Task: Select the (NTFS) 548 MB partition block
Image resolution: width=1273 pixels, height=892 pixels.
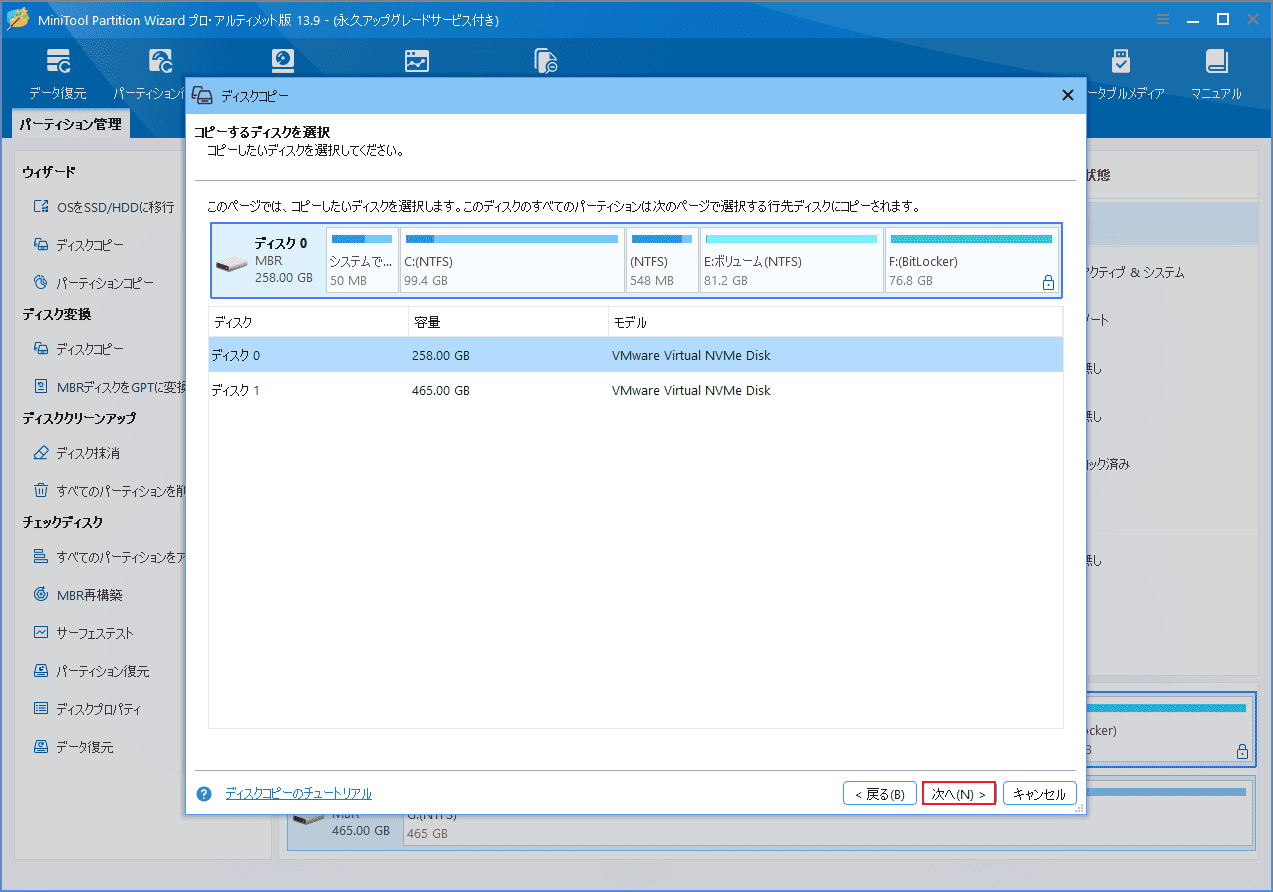Action: [662, 260]
